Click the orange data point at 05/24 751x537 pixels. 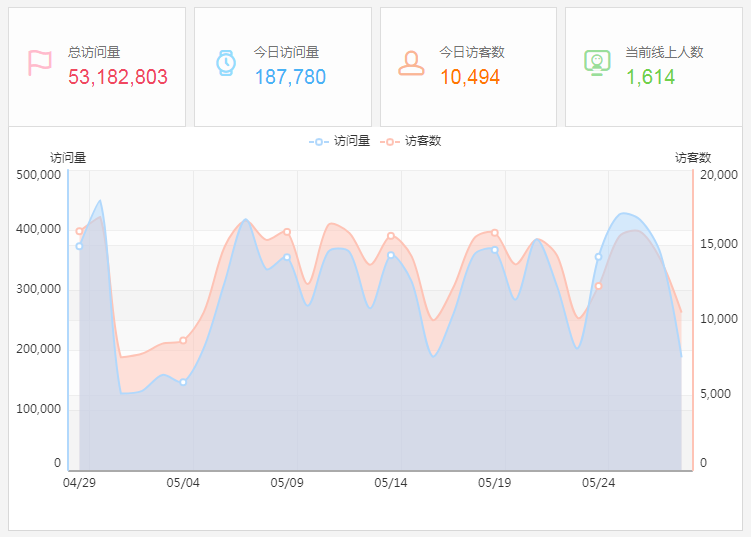(598, 286)
